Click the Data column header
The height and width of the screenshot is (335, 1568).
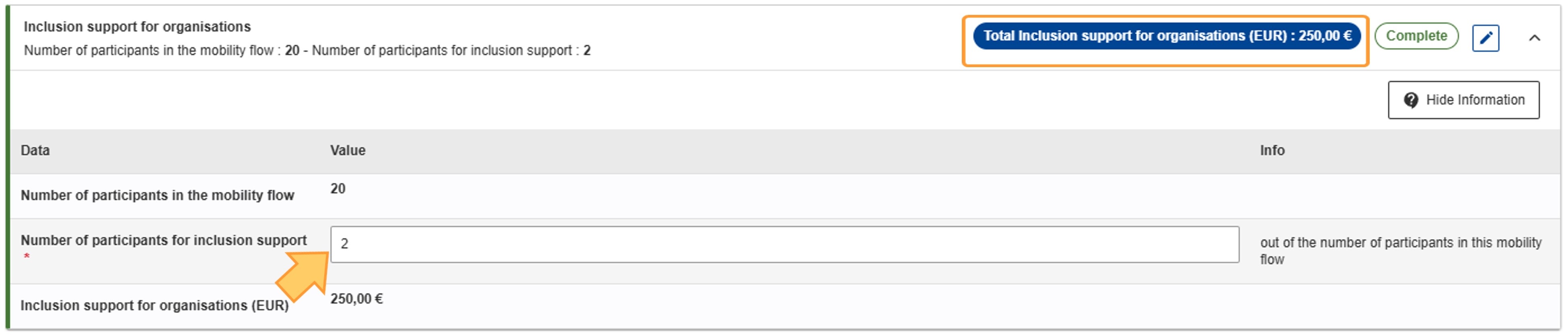35,150
